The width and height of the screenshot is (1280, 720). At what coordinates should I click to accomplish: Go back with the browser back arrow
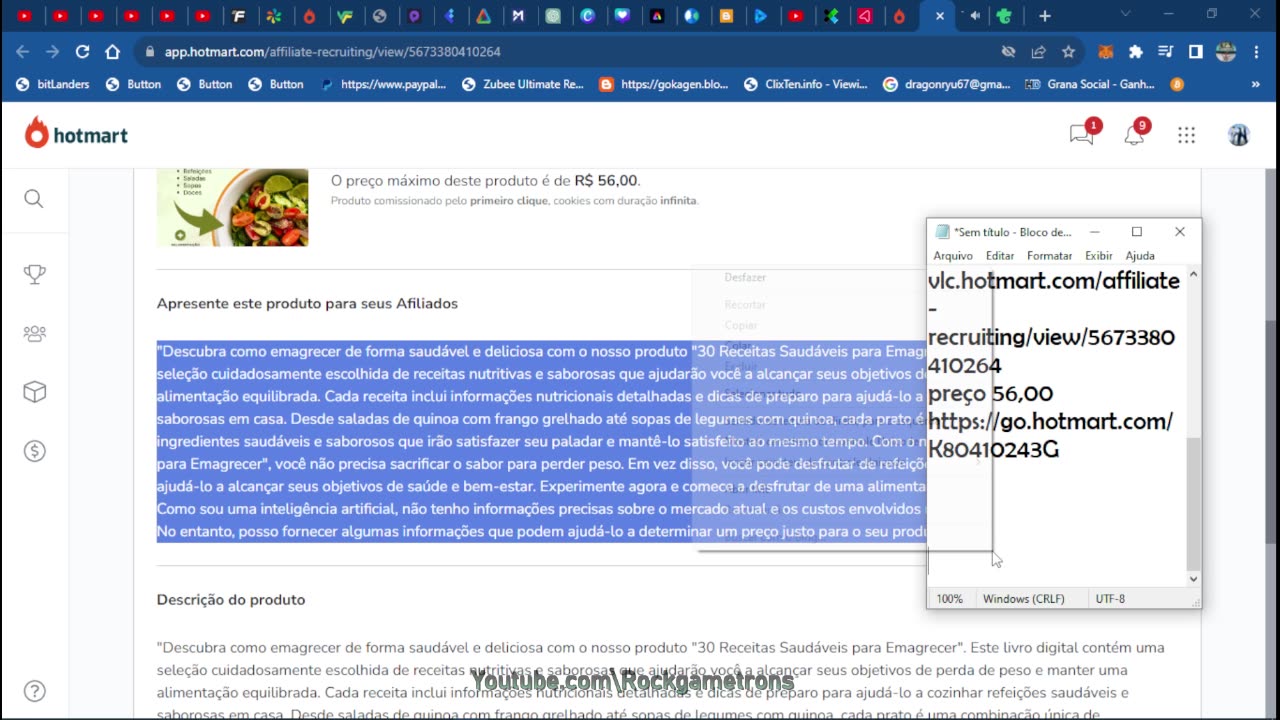tap(23, 51)
